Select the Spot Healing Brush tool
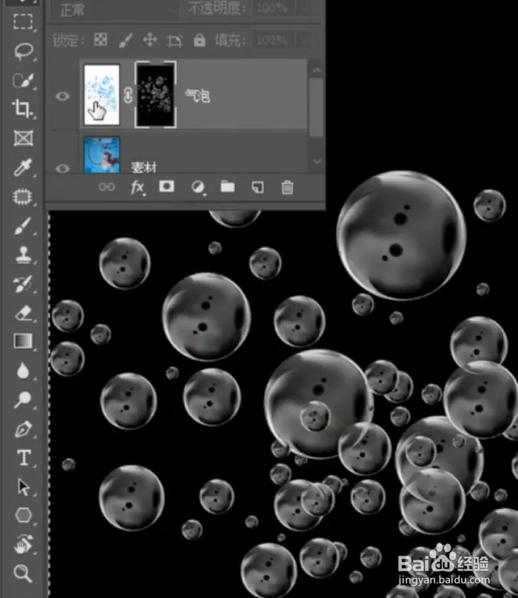The width and height of the screenshot is (518, 598). point(23,197)
